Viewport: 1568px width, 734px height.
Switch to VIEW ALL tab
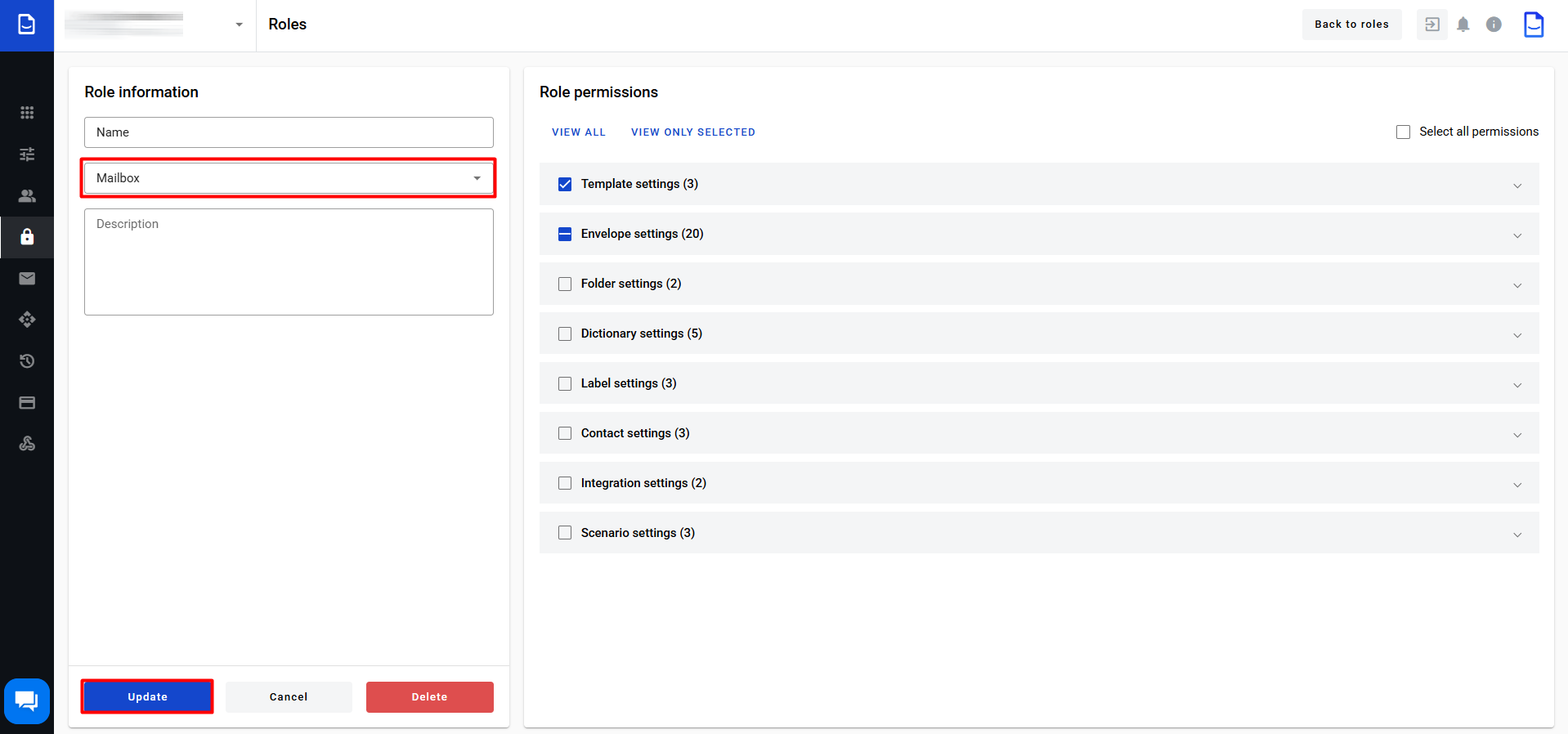click(578, 132)
